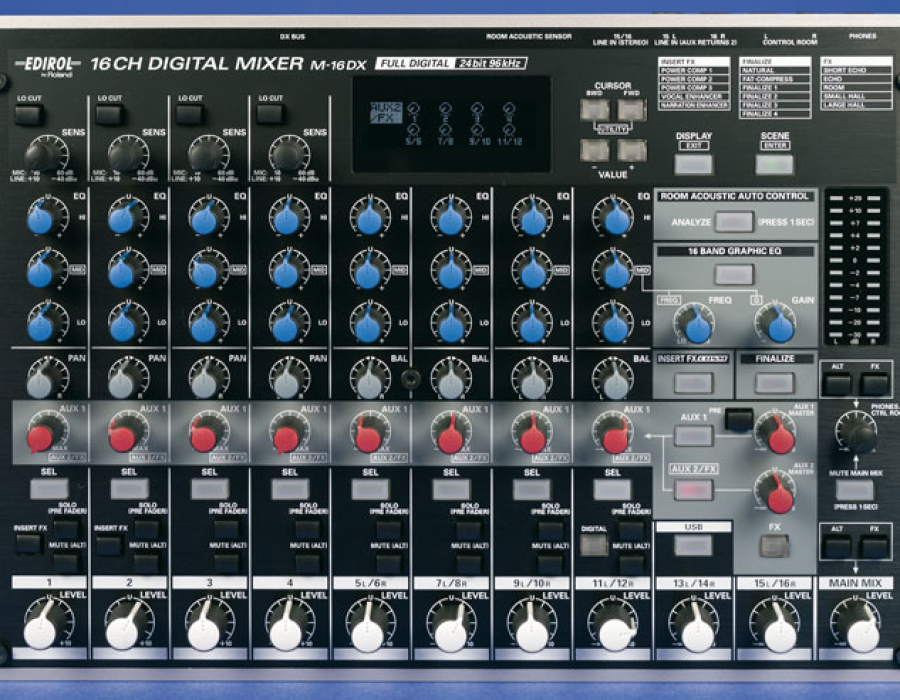
Task: Toggle the LO CUT button on channel 2
Action: coord(110,115)
